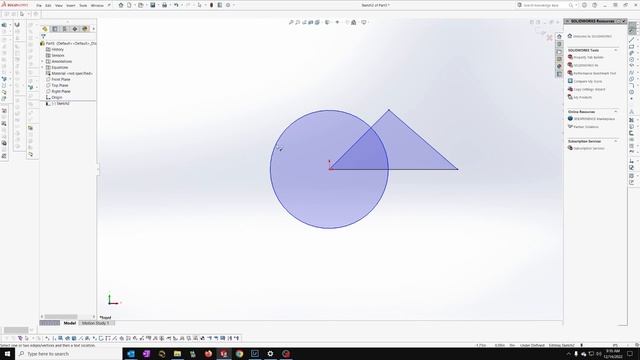Click the Home icon in top toolbar
The height and width of the screenshot is (360, 640).
pos(121,5)
